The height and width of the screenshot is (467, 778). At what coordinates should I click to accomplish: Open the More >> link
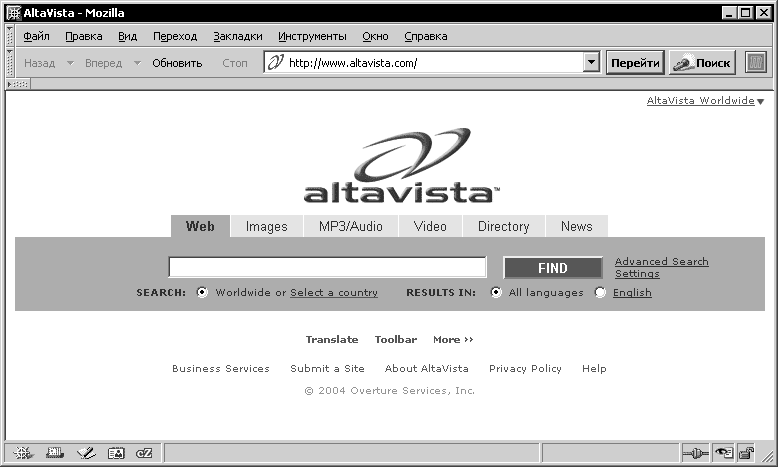click(453, 339)
